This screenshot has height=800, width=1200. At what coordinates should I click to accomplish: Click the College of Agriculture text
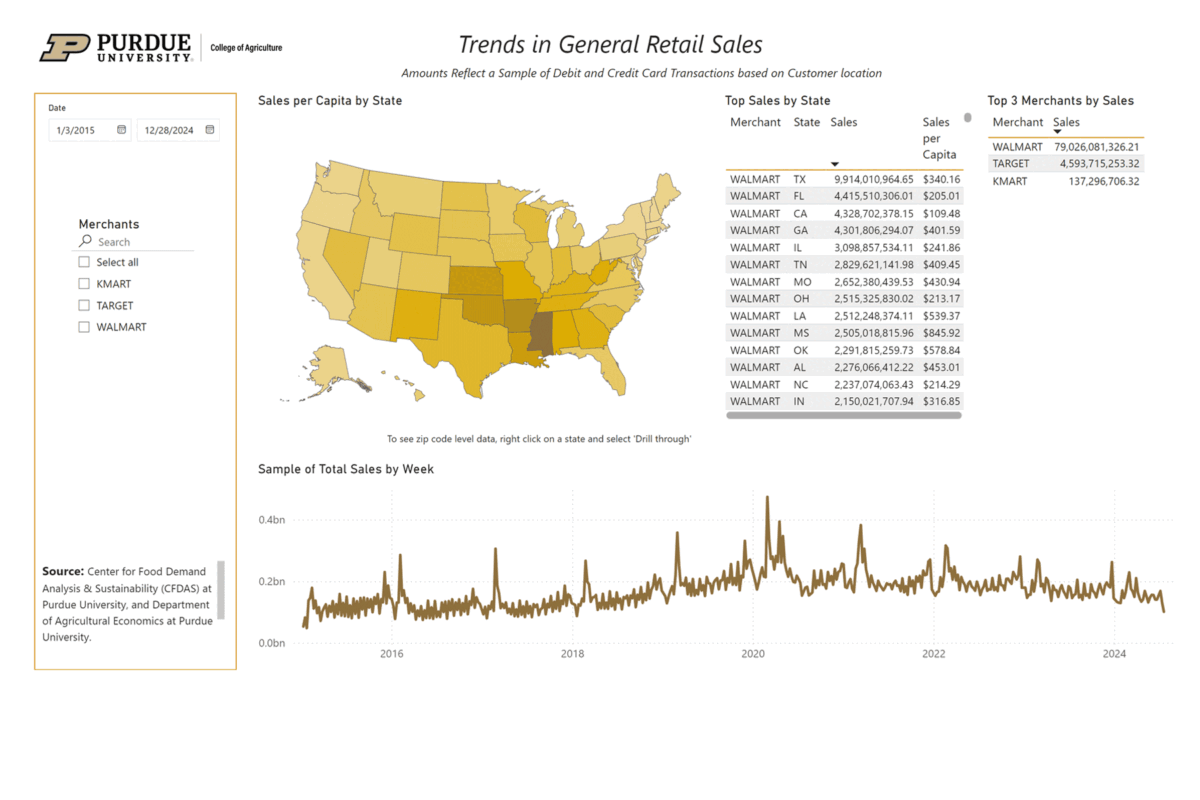(246, 47)
